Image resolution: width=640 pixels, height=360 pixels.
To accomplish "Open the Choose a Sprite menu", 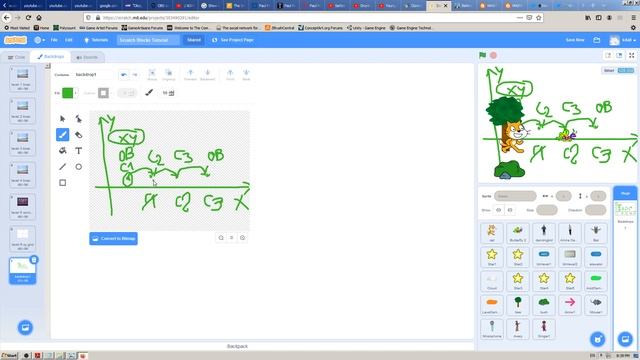I will click(598, 339).
